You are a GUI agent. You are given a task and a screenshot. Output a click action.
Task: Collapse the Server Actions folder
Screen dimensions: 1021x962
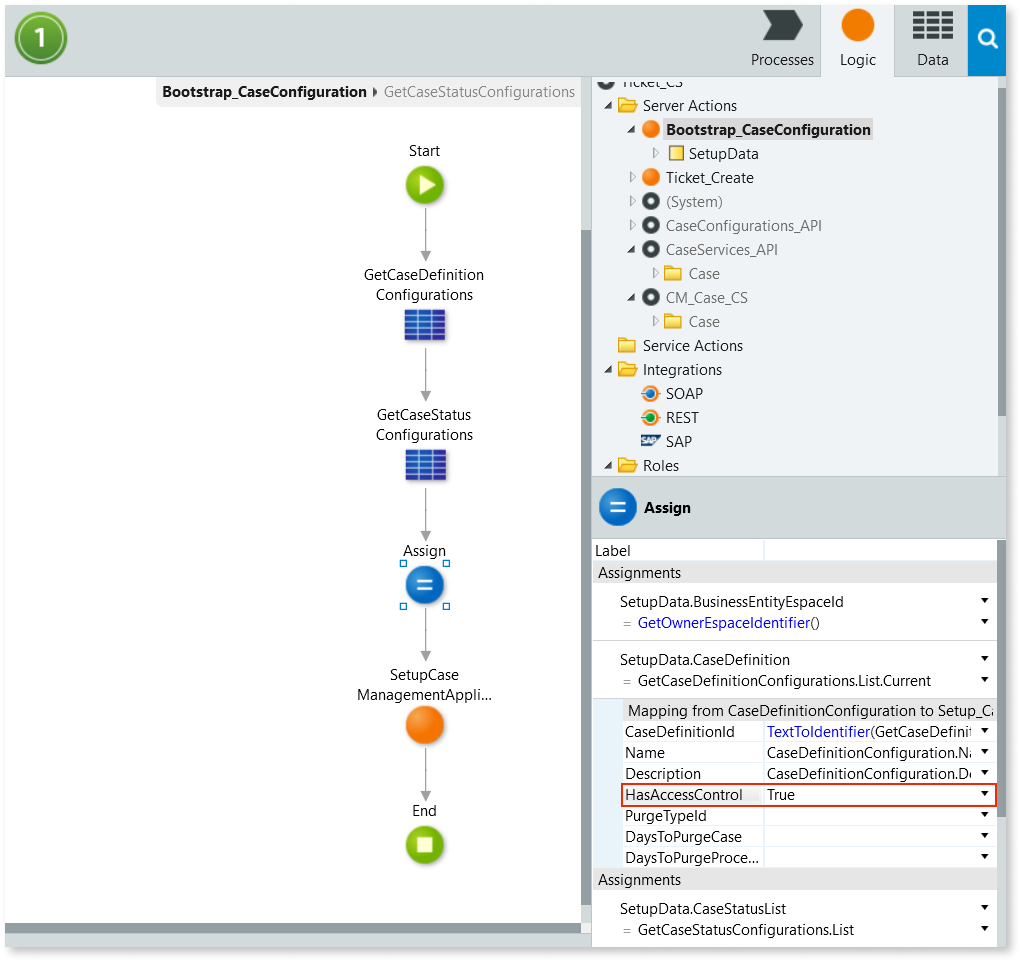point(608,106)
